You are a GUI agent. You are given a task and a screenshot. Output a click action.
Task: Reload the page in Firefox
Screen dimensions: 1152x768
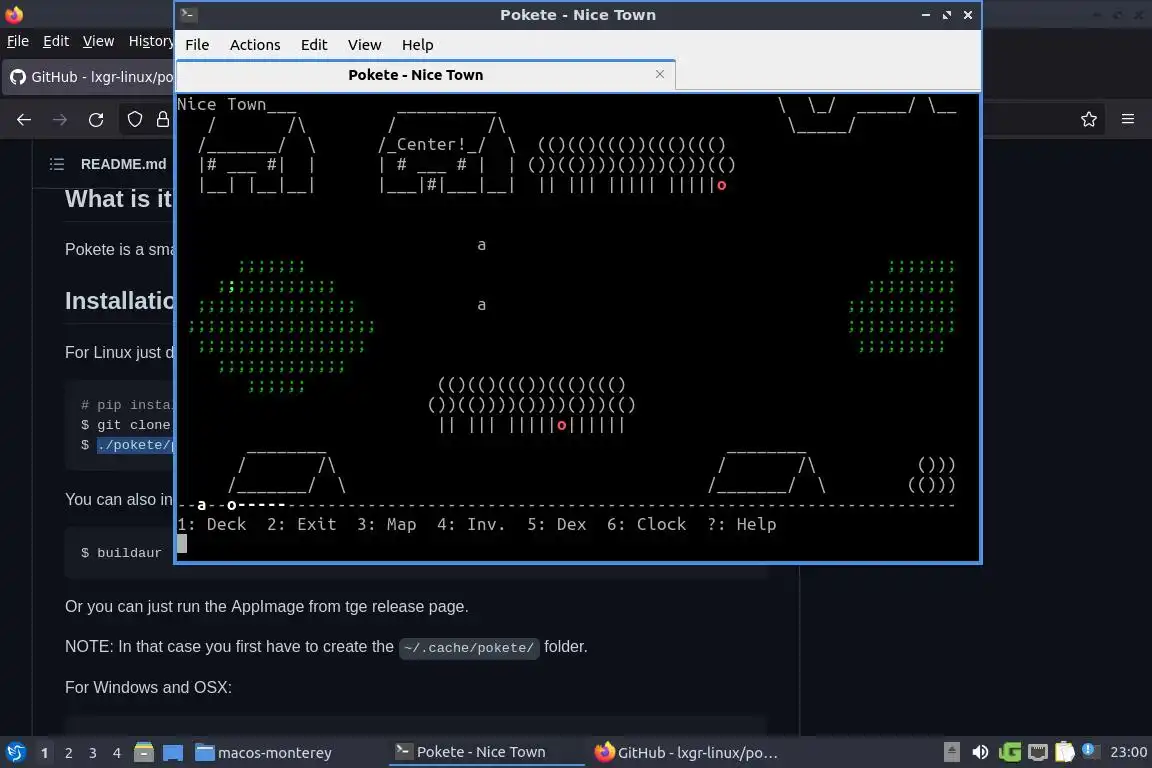(x=96, y=119)
